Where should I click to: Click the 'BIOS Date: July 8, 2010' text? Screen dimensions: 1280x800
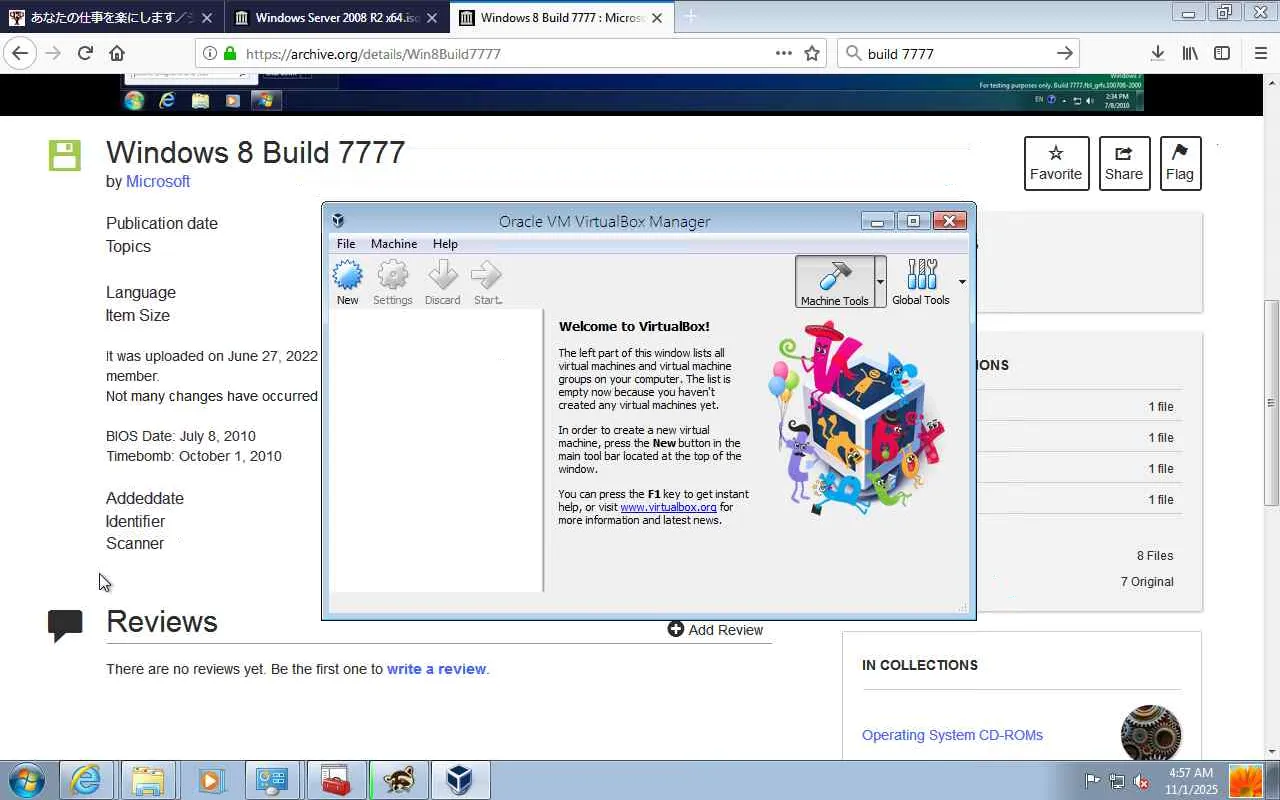(181, 436)
